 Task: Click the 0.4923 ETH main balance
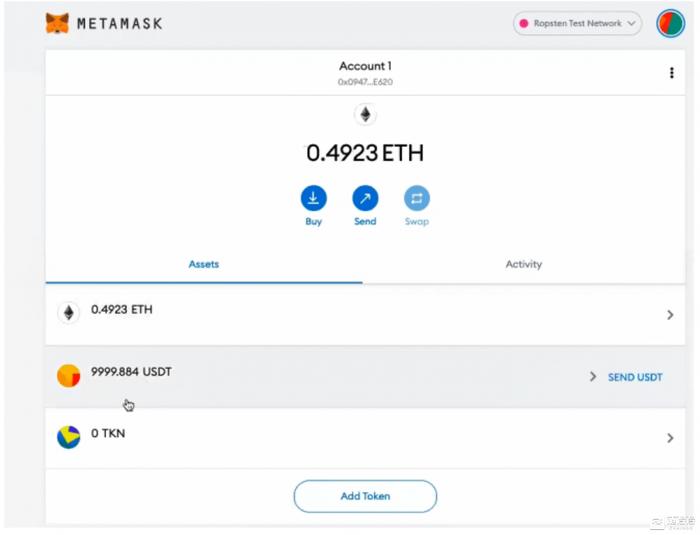(365, 153)
